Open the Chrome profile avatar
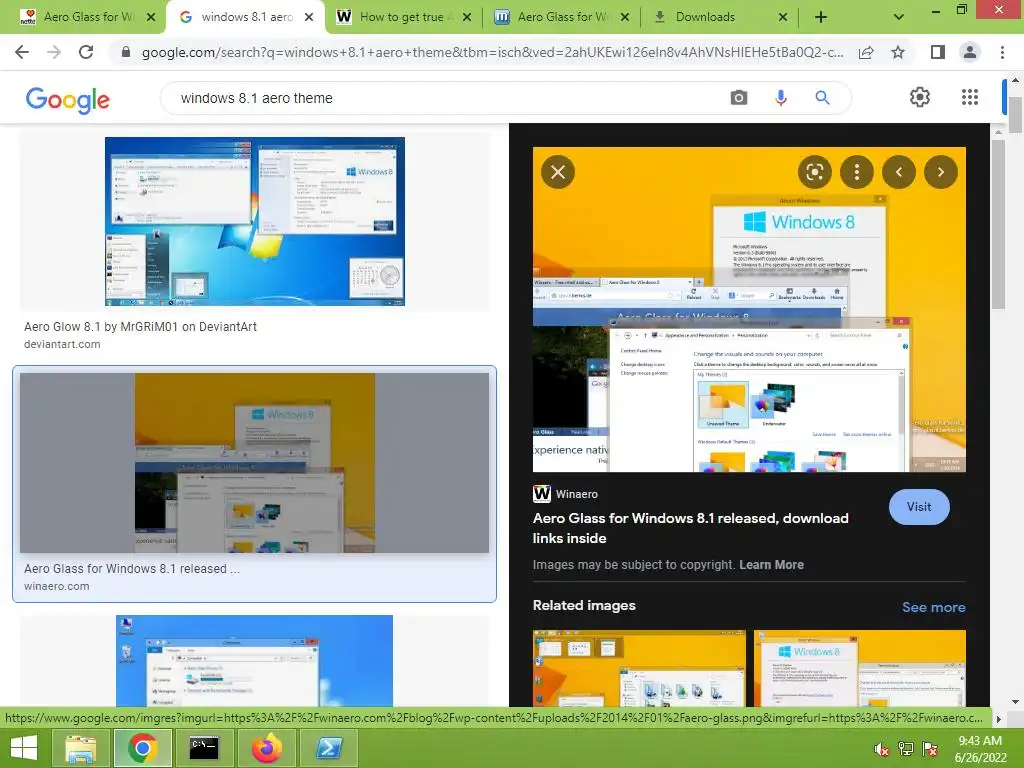The height and width of the screenshot is (768, 1024). (970, 52)
